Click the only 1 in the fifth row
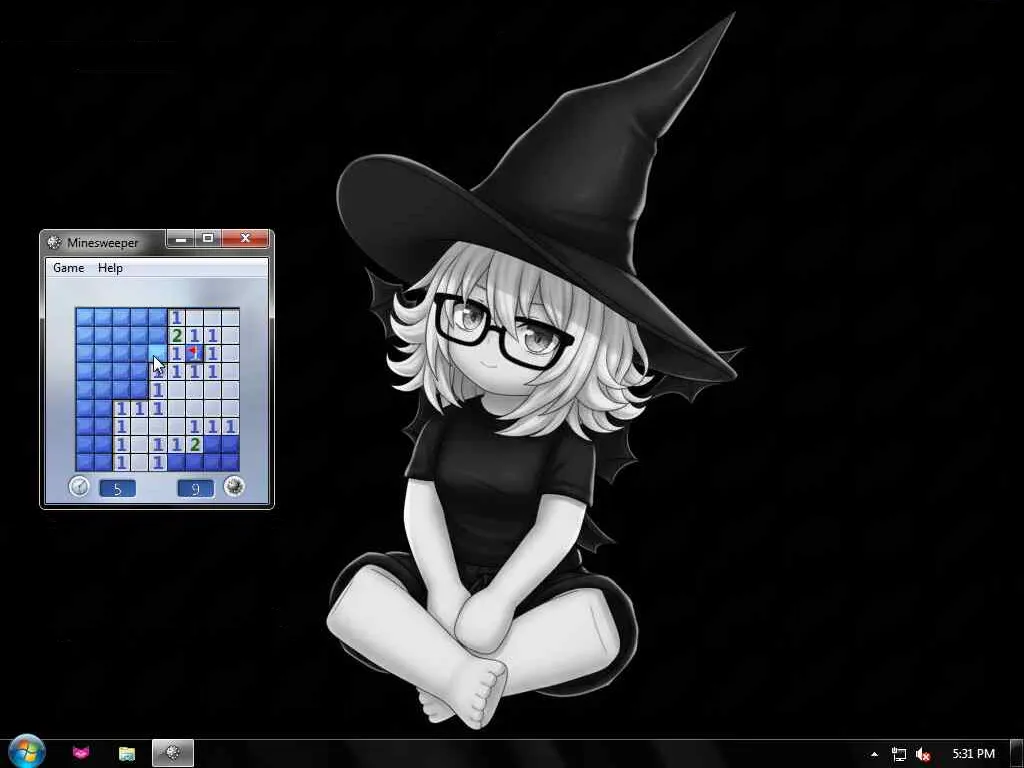 pyautogui.click(x=157, y=390)
